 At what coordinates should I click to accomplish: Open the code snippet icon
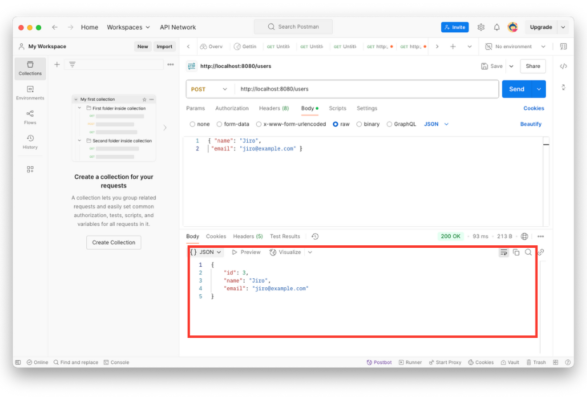563,66
